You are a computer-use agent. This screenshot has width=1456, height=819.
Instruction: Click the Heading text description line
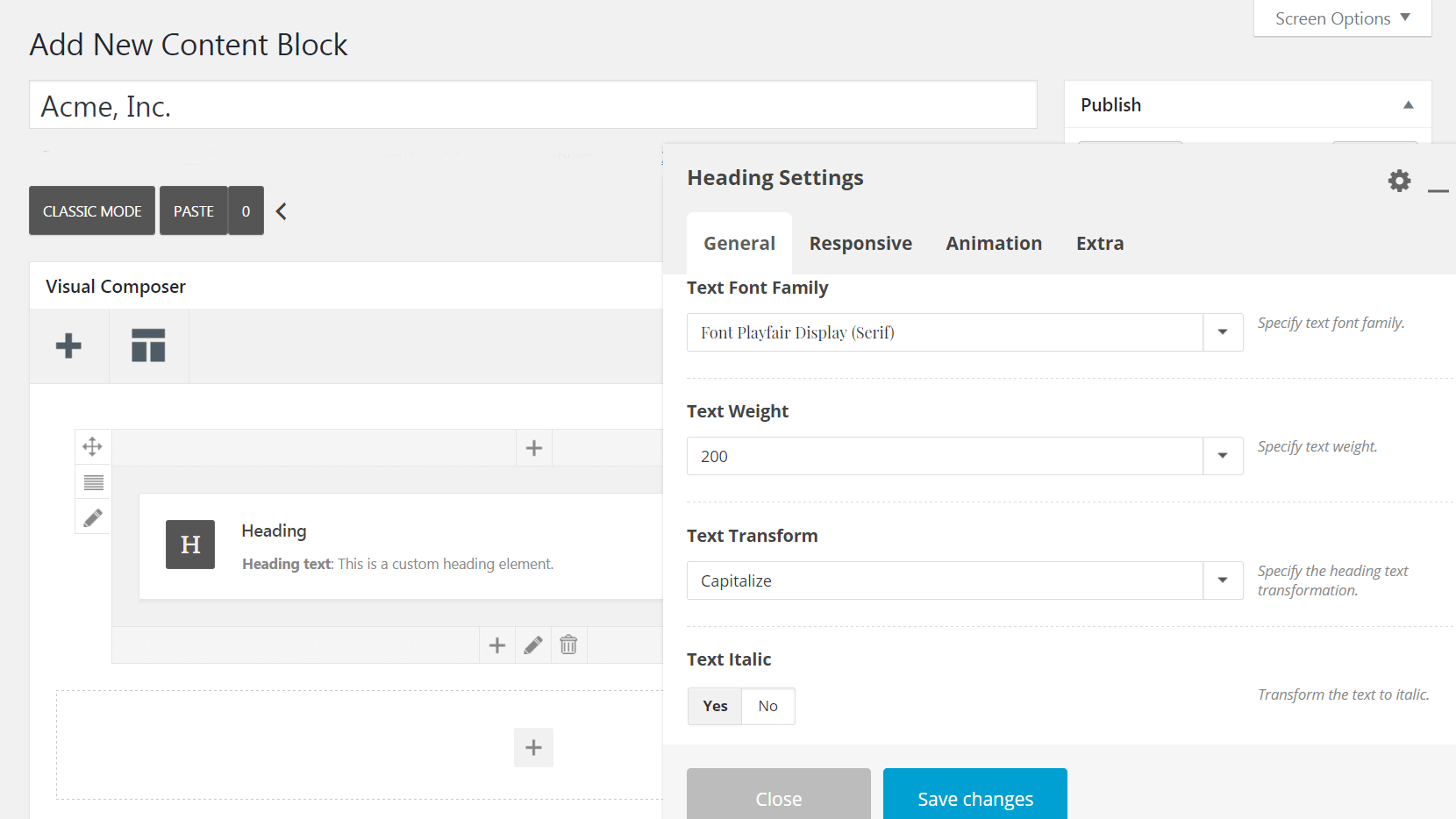[x=398, y=564]
